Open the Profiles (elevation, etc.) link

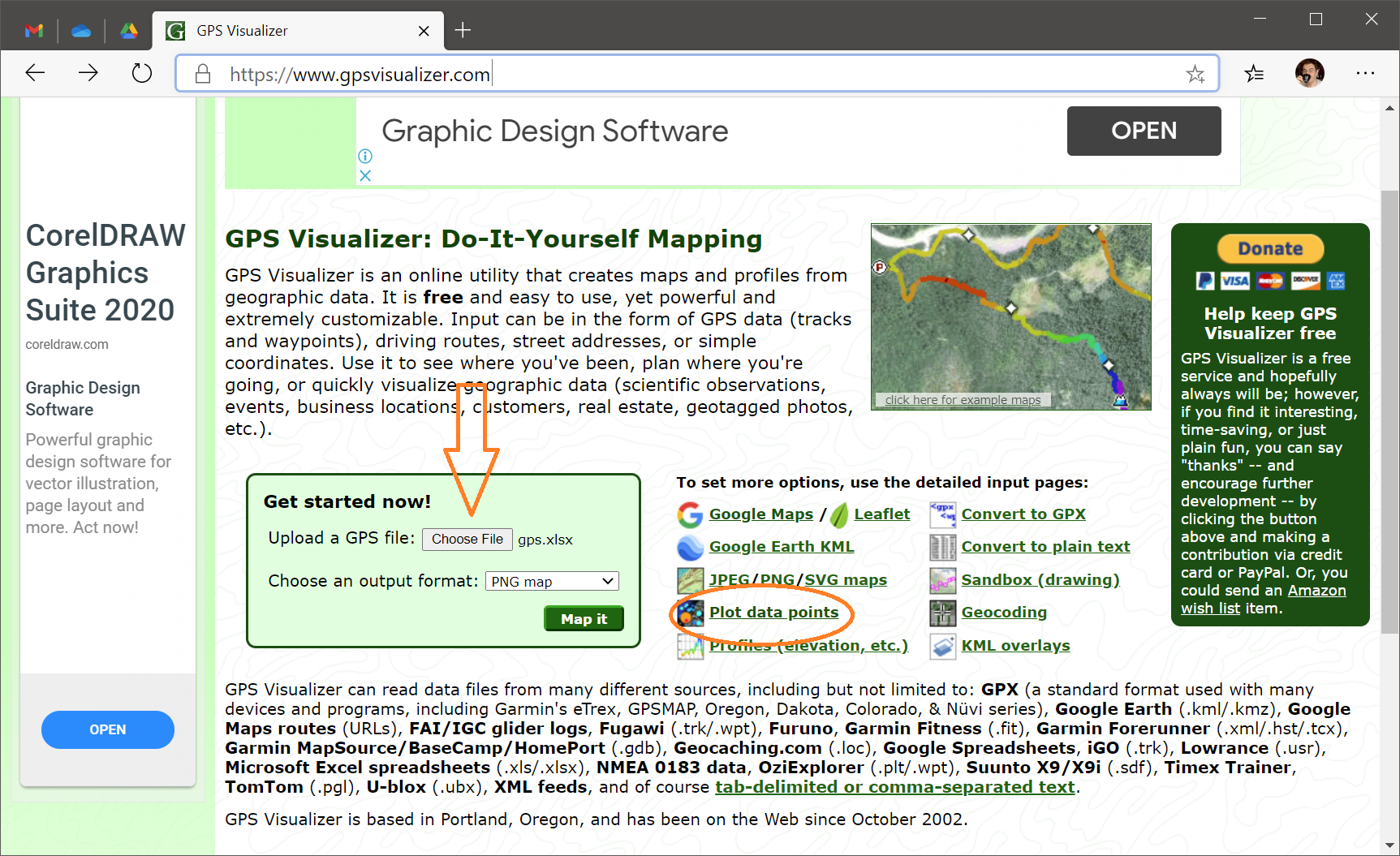[808, 646]
